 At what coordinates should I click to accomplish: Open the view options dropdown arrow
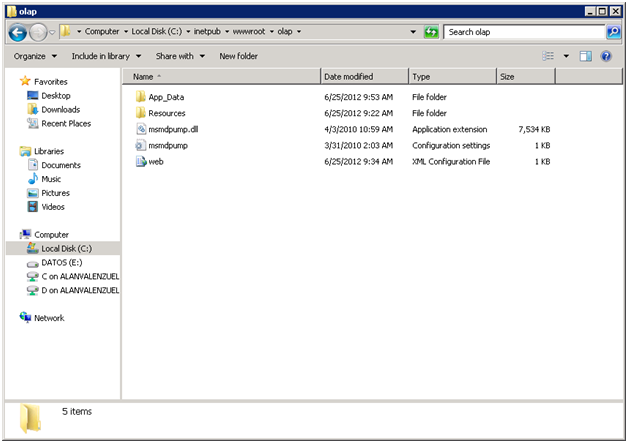(x=566, y=56)
